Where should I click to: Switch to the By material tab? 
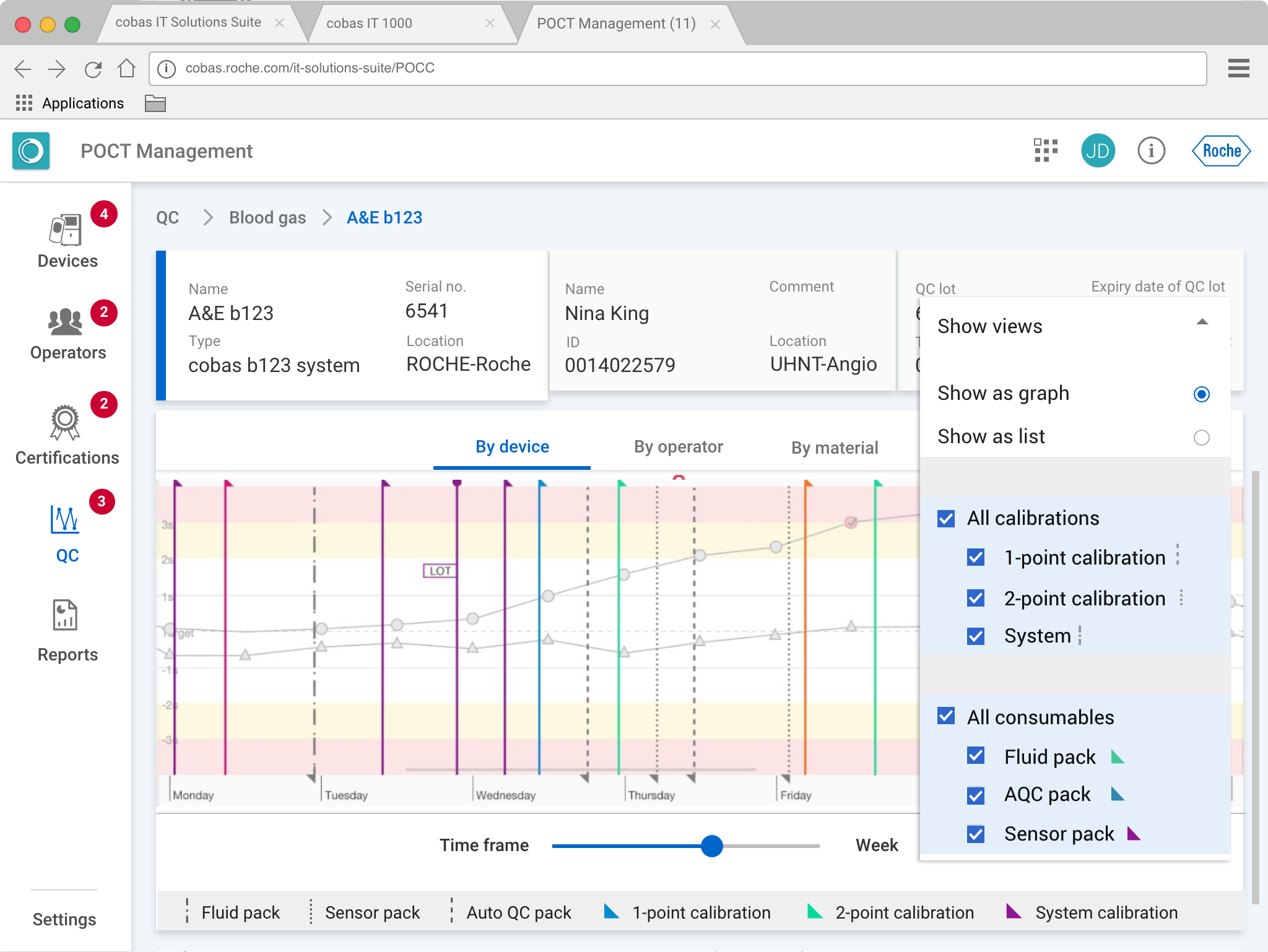coord(834,448)
